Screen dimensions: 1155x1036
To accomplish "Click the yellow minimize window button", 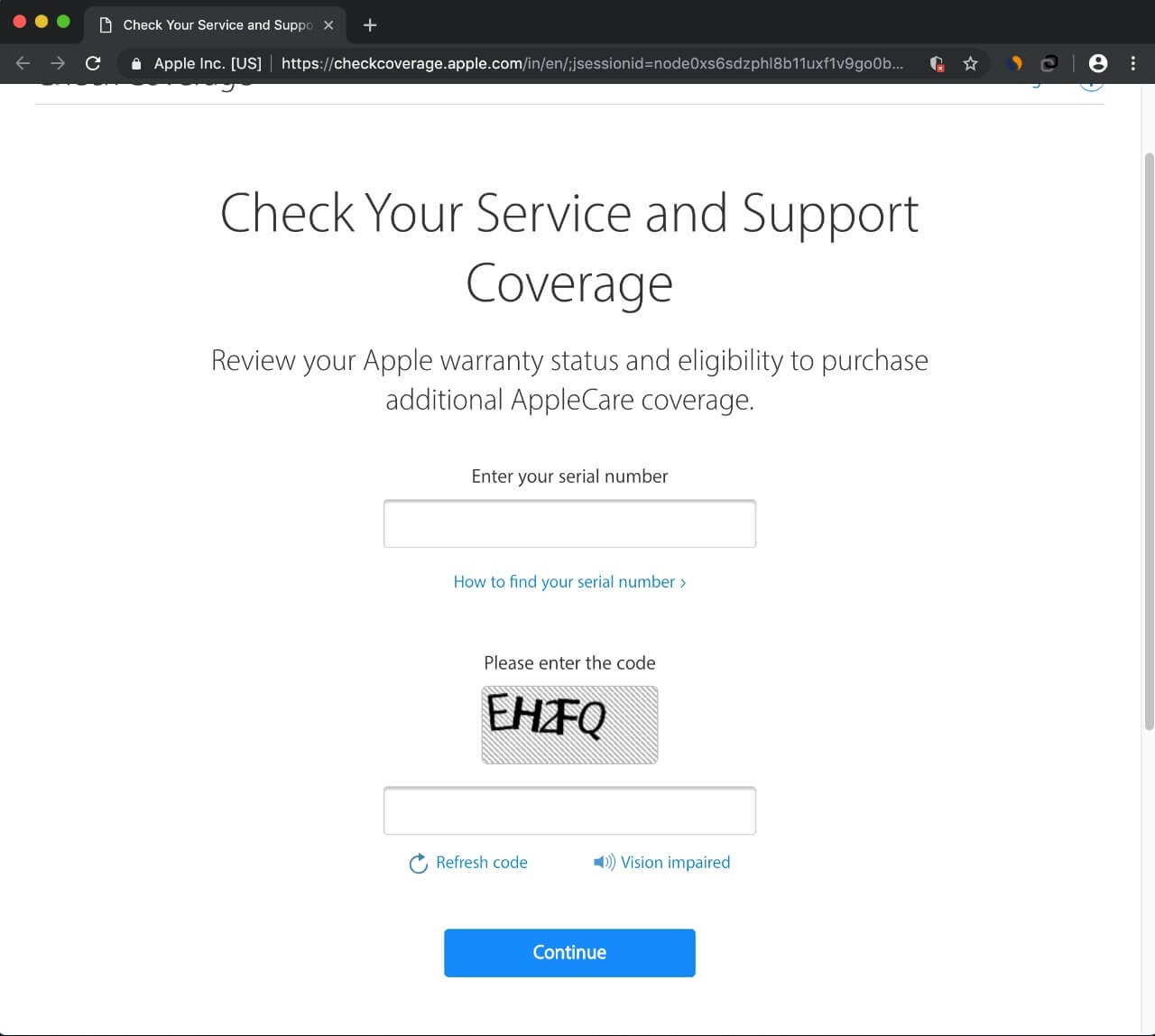I will coord(42,21).
